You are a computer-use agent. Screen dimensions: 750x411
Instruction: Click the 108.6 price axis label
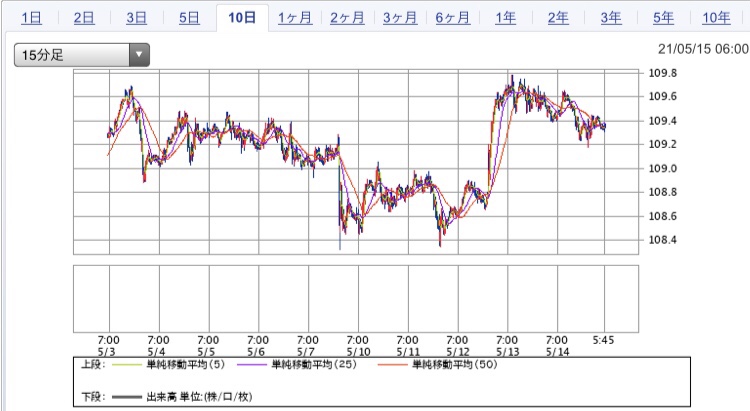[x=662, y=216]
